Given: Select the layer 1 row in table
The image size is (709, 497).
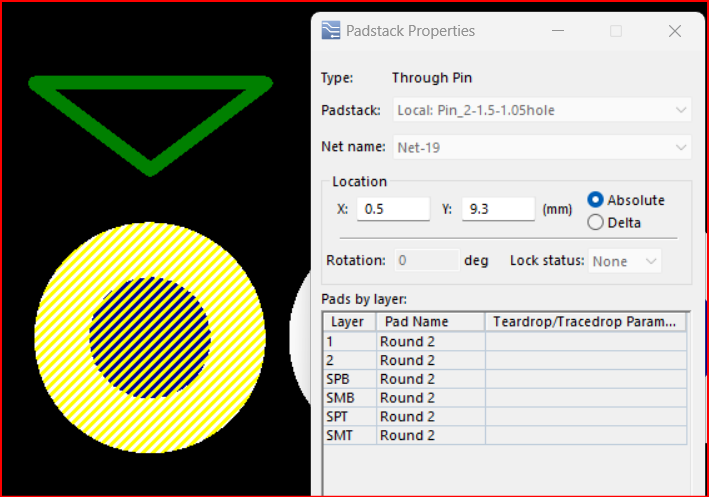Looking at the screenshot, I should (x=348, y=341).
